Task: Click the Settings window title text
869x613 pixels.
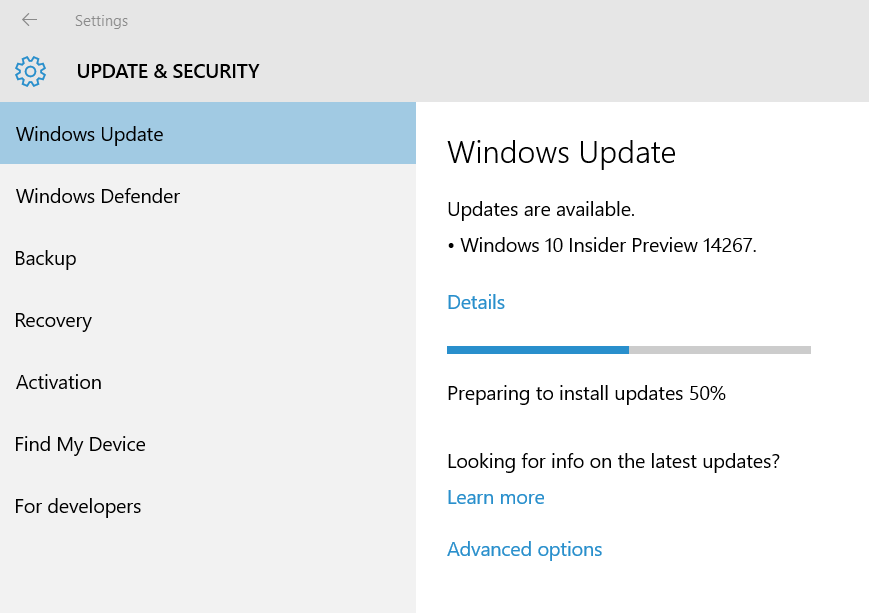Action: click(101, 20)
